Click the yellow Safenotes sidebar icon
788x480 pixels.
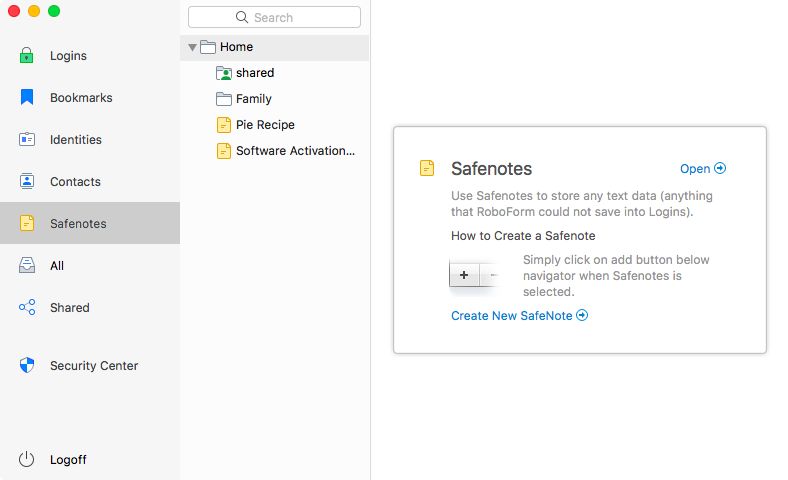(27, 223)
